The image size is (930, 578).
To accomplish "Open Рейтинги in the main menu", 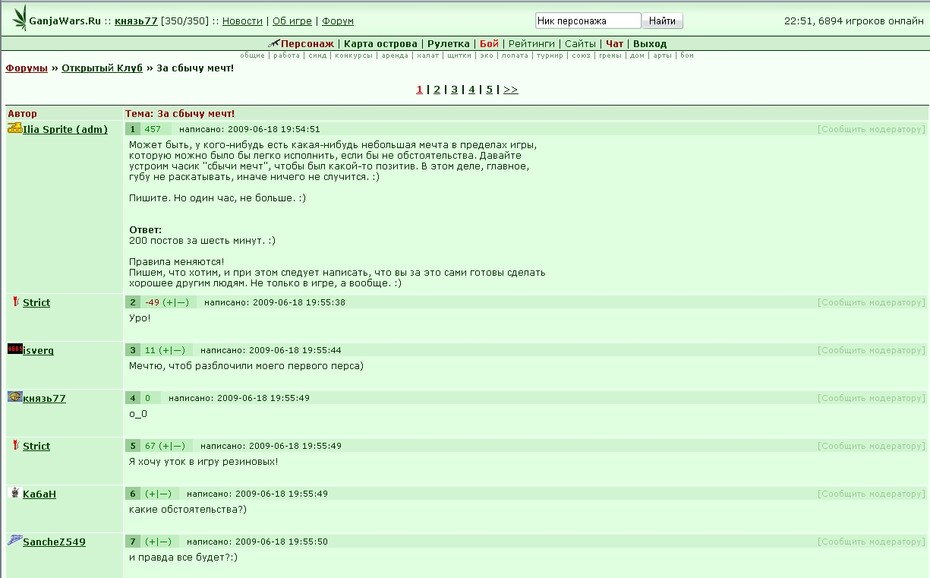I will point(531,44).
